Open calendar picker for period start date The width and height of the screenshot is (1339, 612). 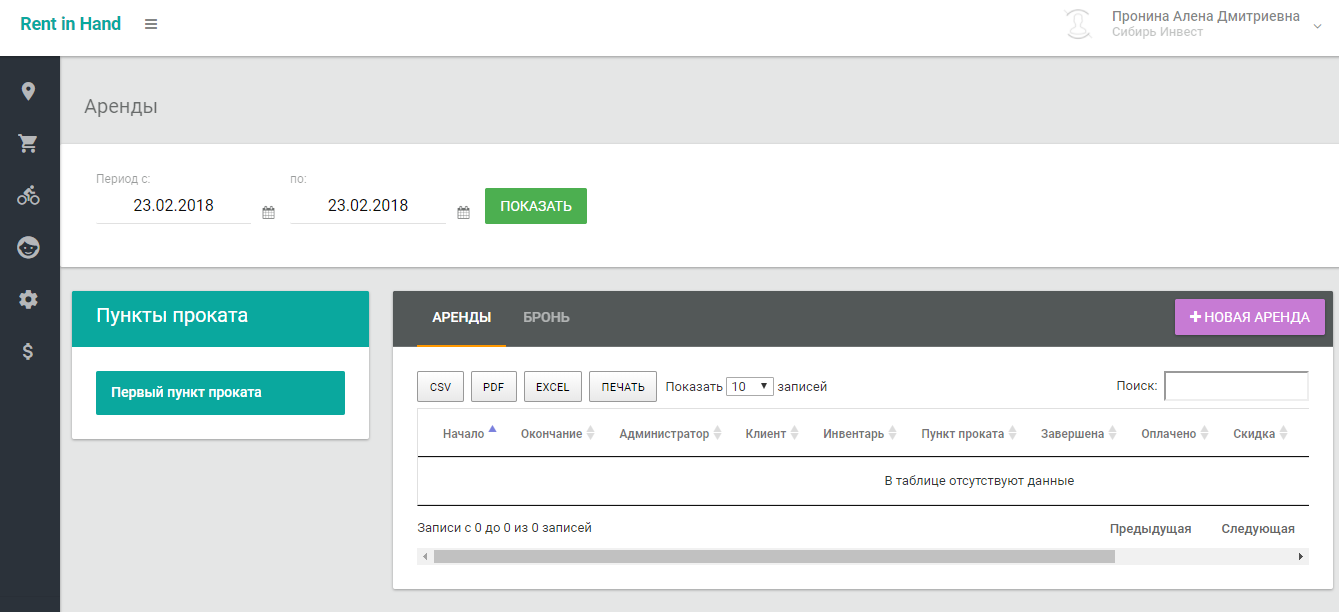(268, 212)
